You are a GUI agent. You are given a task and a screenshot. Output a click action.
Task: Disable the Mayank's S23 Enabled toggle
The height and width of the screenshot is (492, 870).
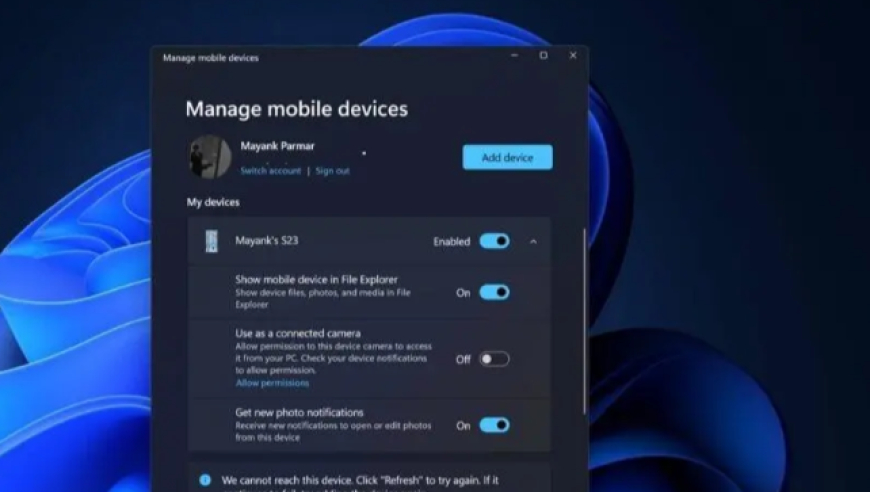(494, 241)
